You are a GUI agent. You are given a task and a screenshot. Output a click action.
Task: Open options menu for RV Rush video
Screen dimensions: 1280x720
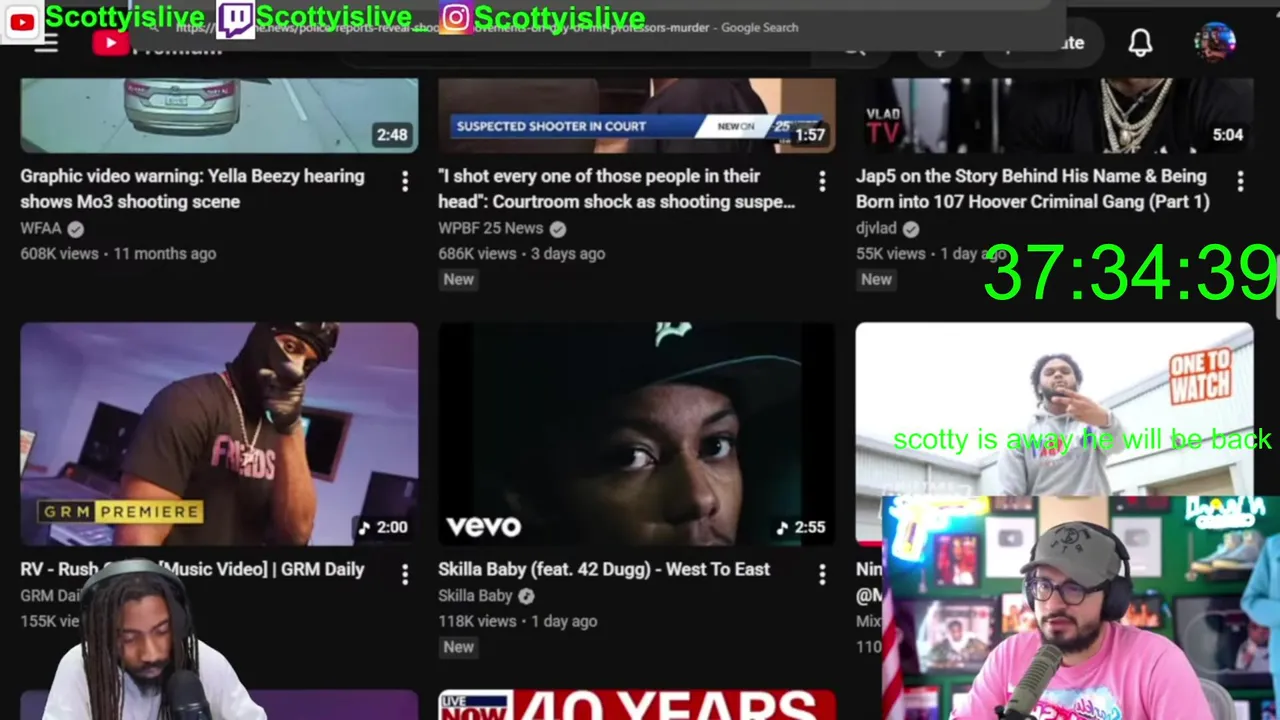[x=404, y=574]
